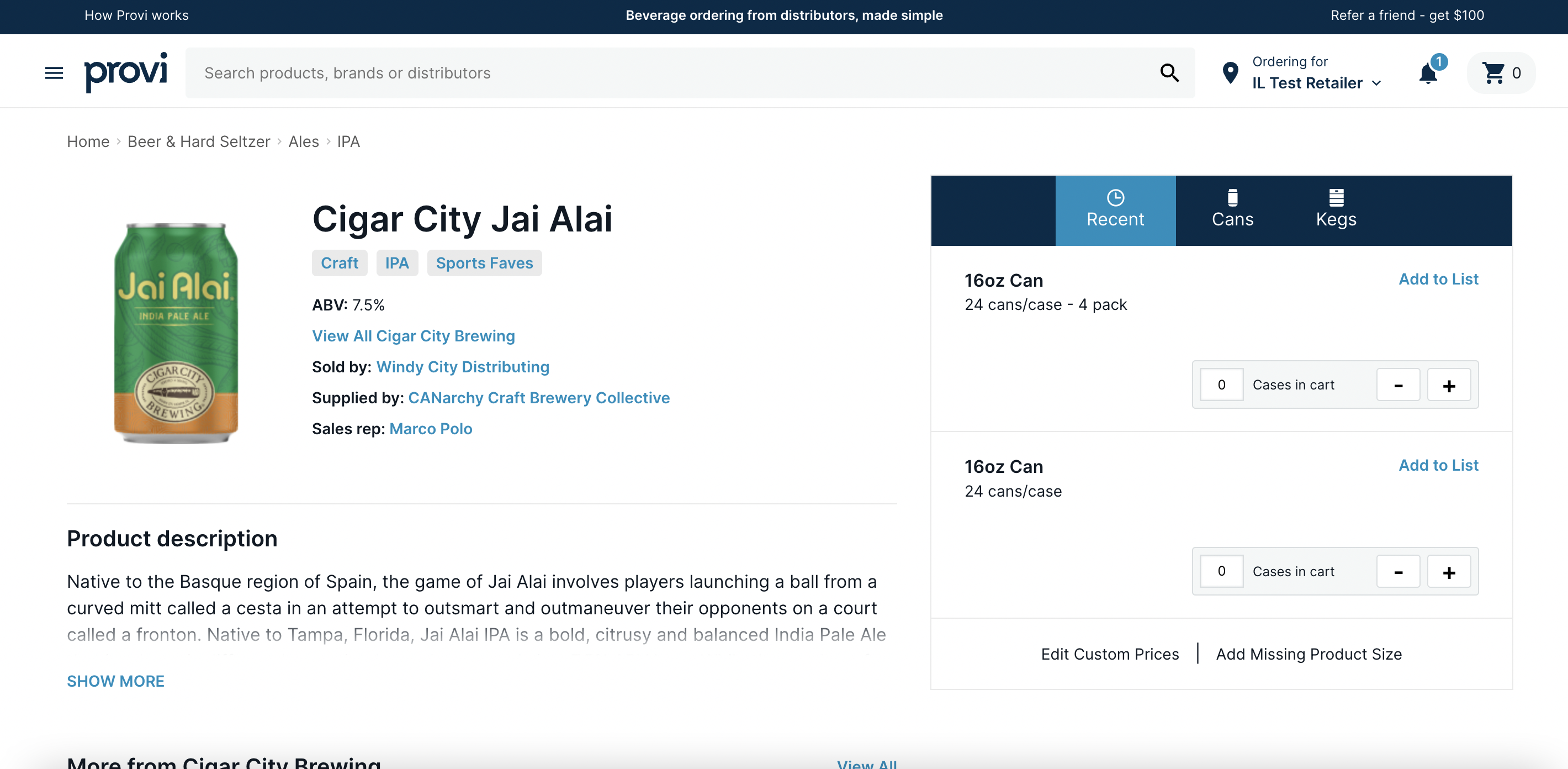This screenshot has height=769, width=1568.
Task: Add 24 cans/case 16oz Can to list
Action: pos(1438,466)
